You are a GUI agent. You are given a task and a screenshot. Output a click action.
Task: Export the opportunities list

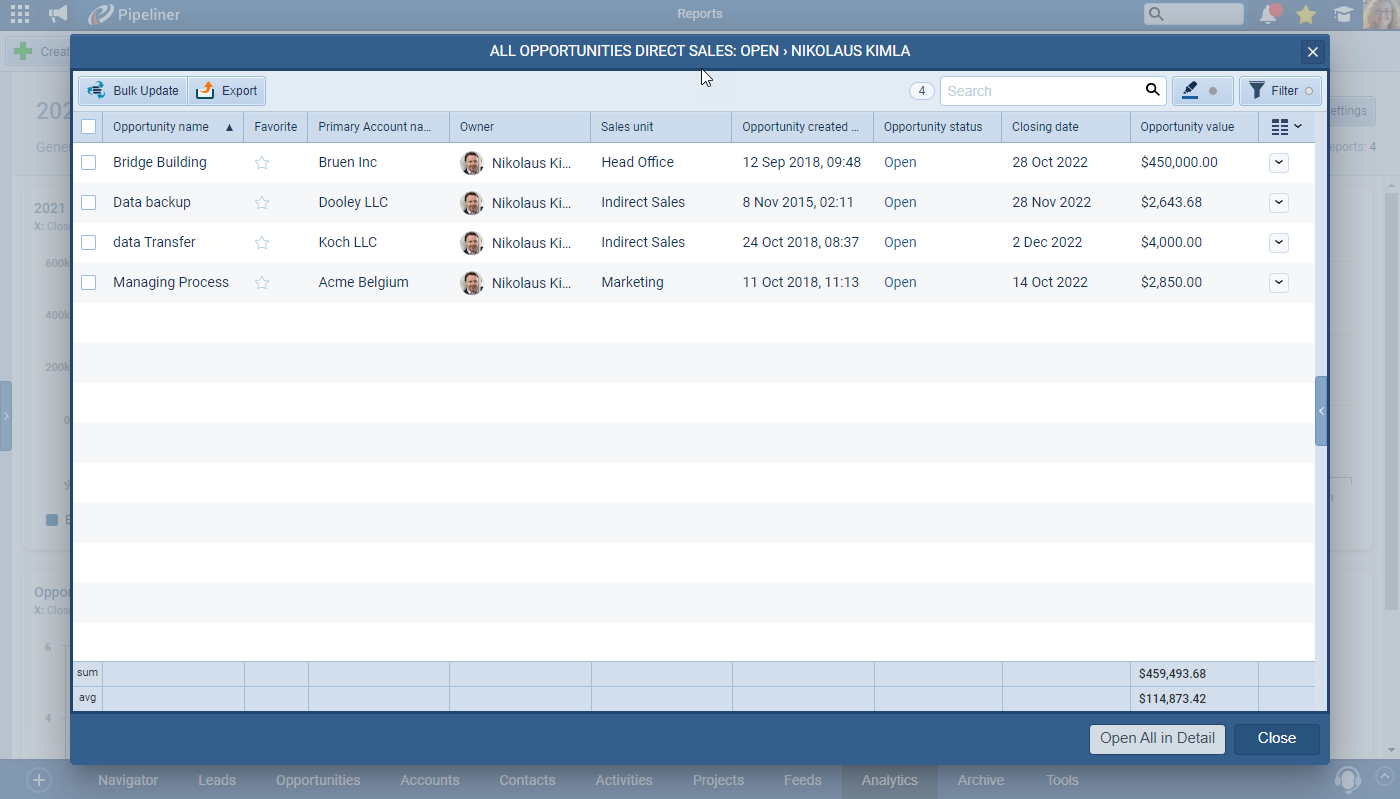click(x=227, y=91)
